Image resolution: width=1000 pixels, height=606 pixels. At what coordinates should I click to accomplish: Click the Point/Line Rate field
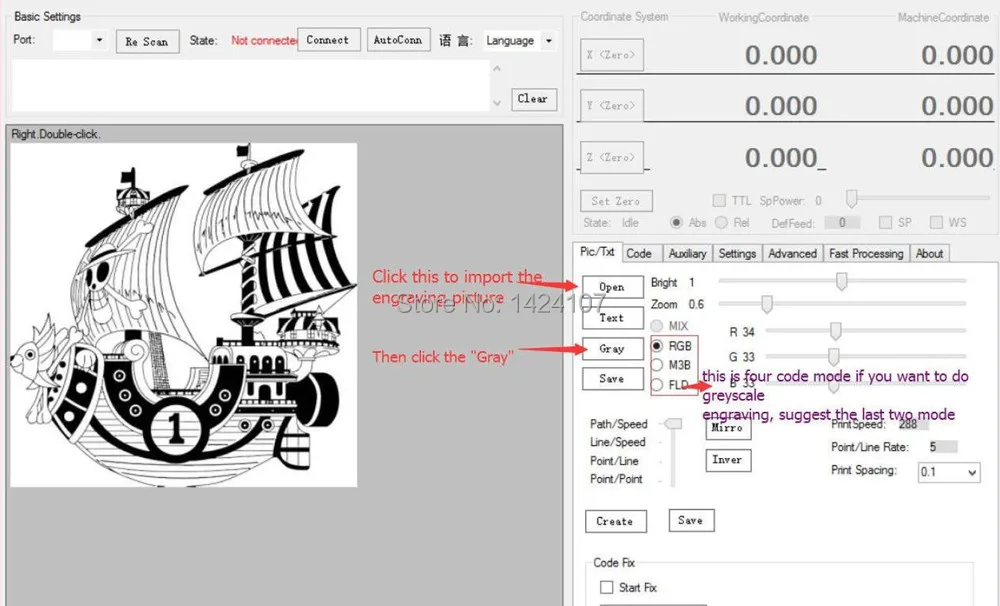(941, 447)
